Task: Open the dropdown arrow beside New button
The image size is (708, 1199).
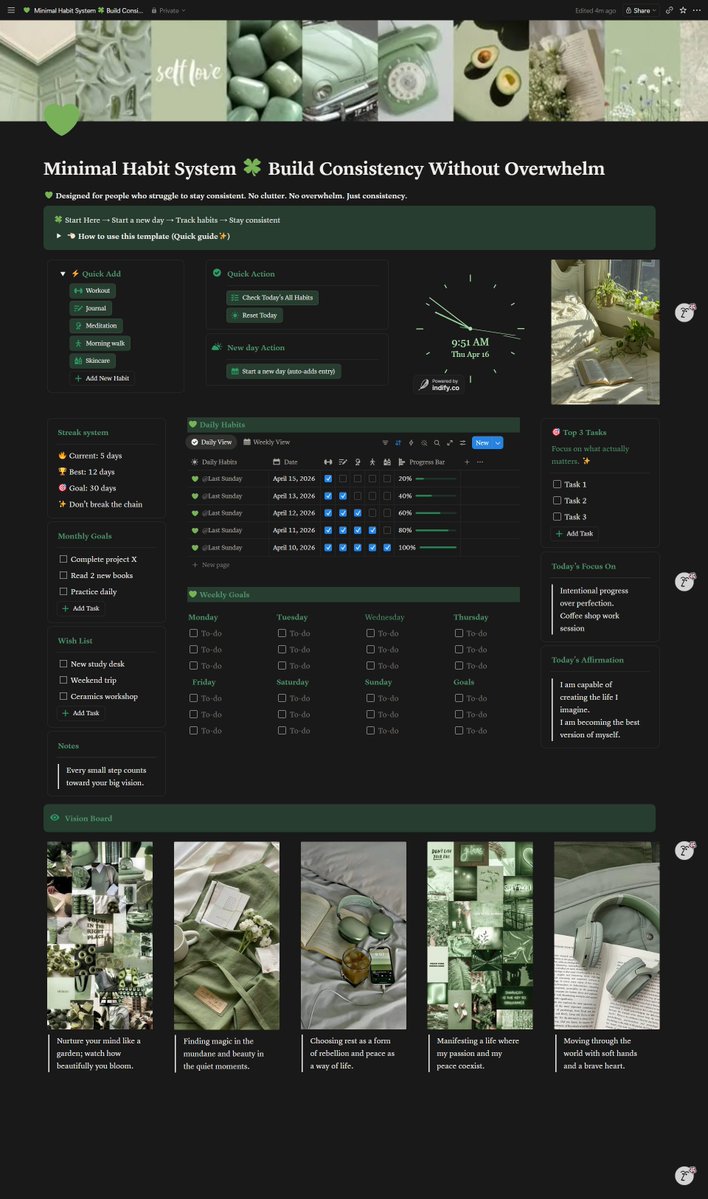Action: 498,443
